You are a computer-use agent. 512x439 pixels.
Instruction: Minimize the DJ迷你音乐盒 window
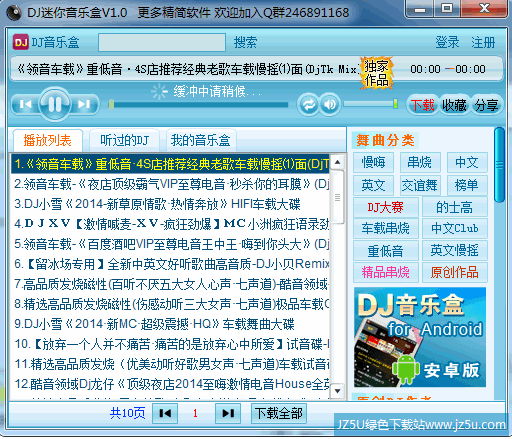click(x=420, y=9)
